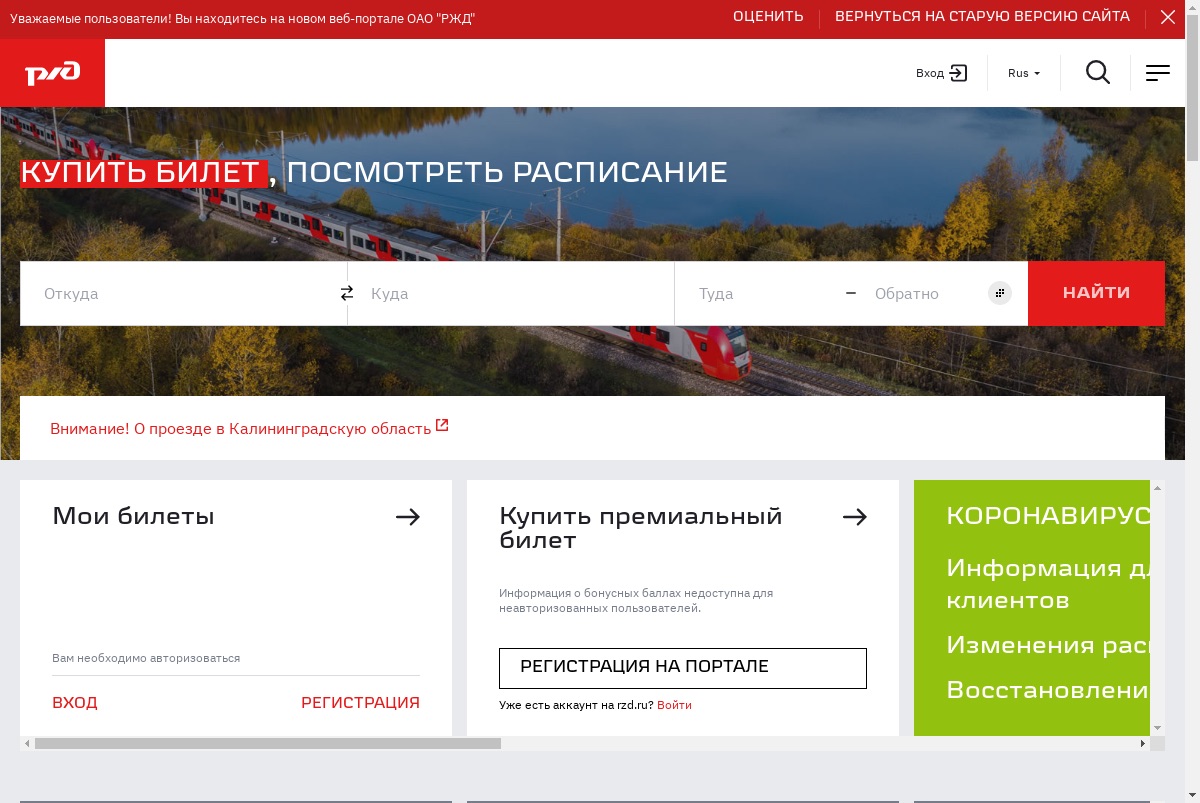Click ВЕРНУТЬСЯ НА СТАРУЮ ВЕРСИЮ САЙТА

point(982,17)
